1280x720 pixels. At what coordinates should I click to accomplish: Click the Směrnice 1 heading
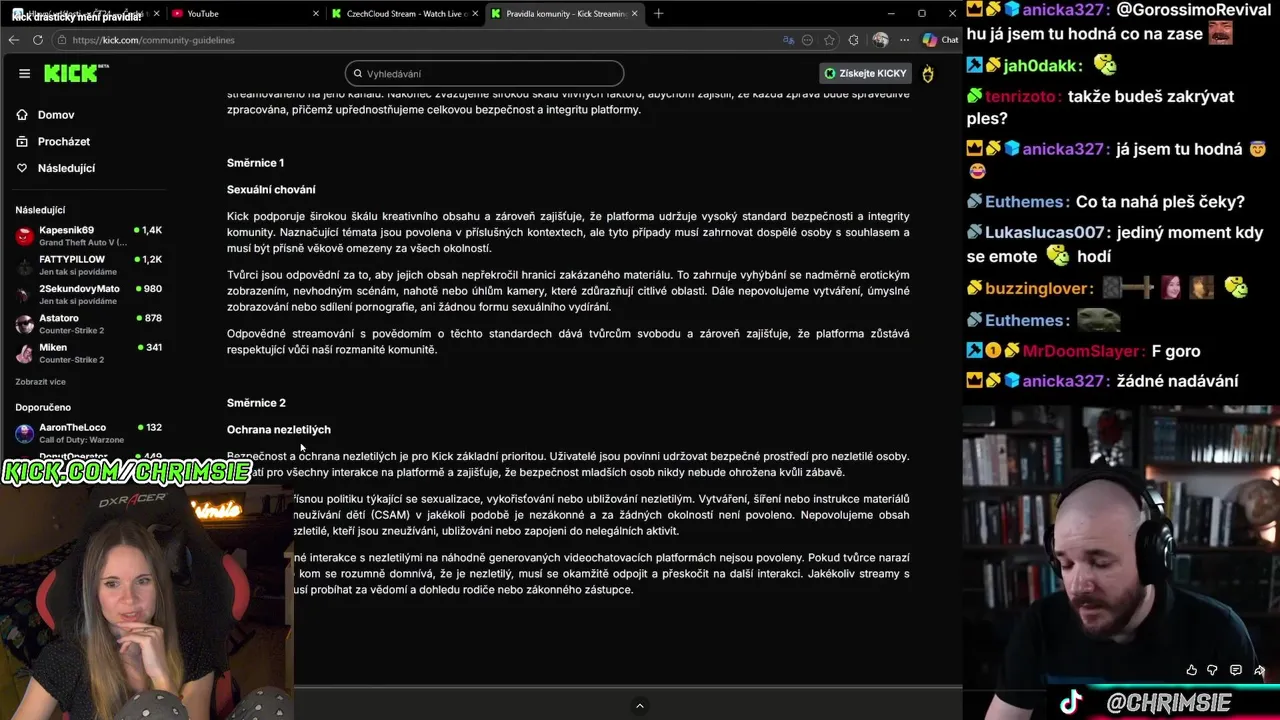point(255,163)
